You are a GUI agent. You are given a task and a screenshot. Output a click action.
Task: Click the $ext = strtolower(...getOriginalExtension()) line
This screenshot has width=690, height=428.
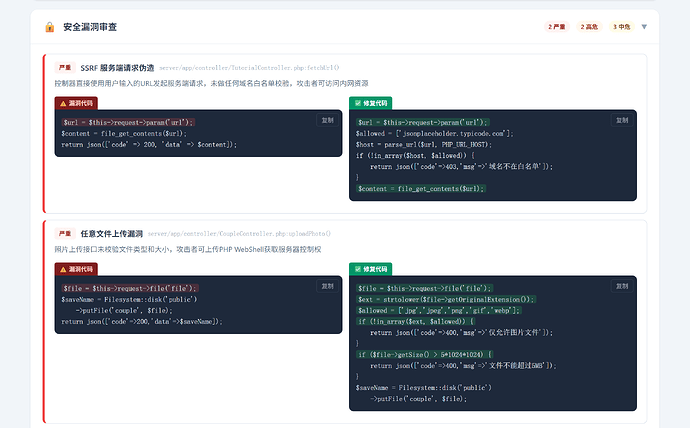[x=446, y=300]
